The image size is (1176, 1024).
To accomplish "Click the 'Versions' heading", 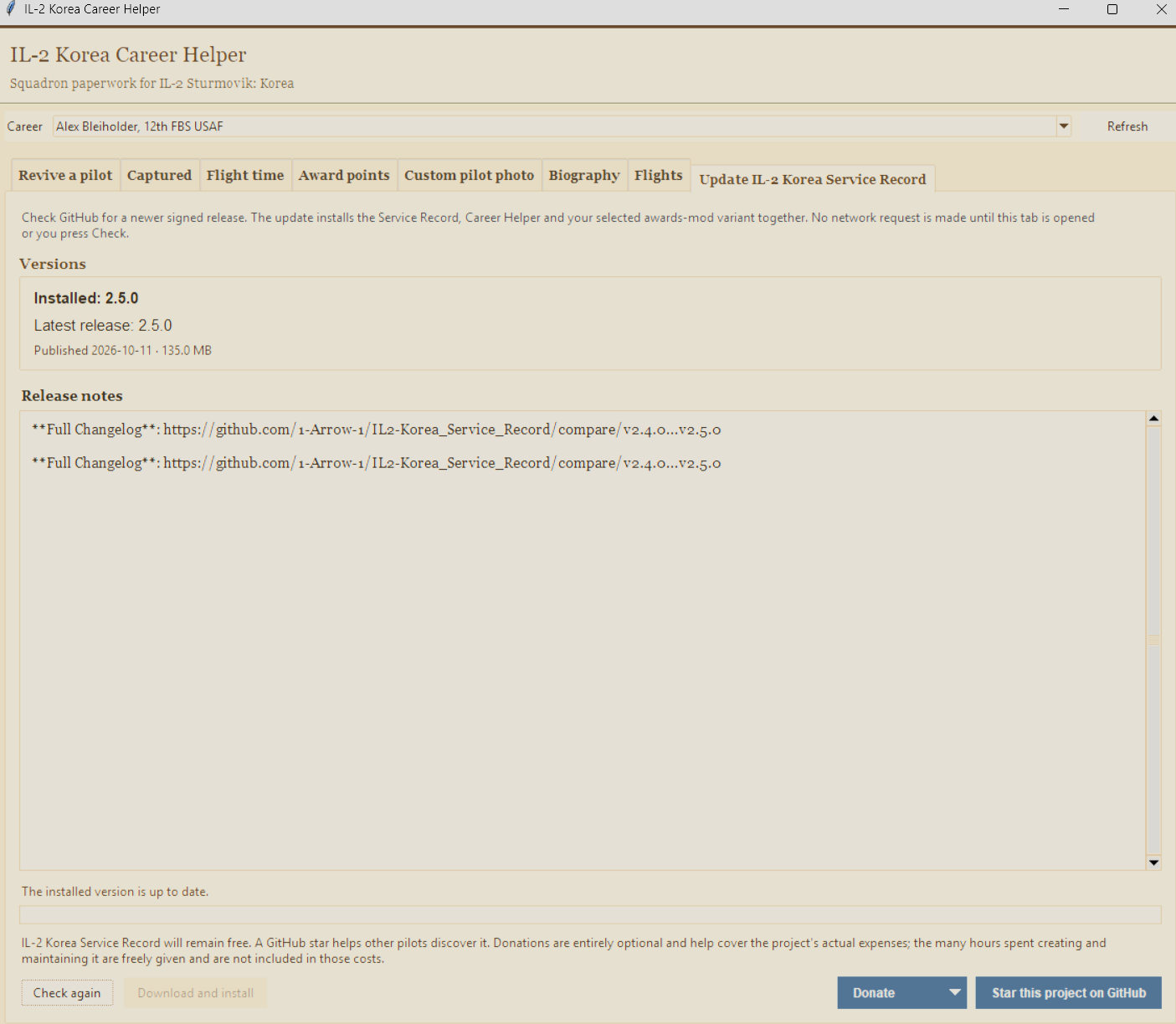I will [53, 264].
